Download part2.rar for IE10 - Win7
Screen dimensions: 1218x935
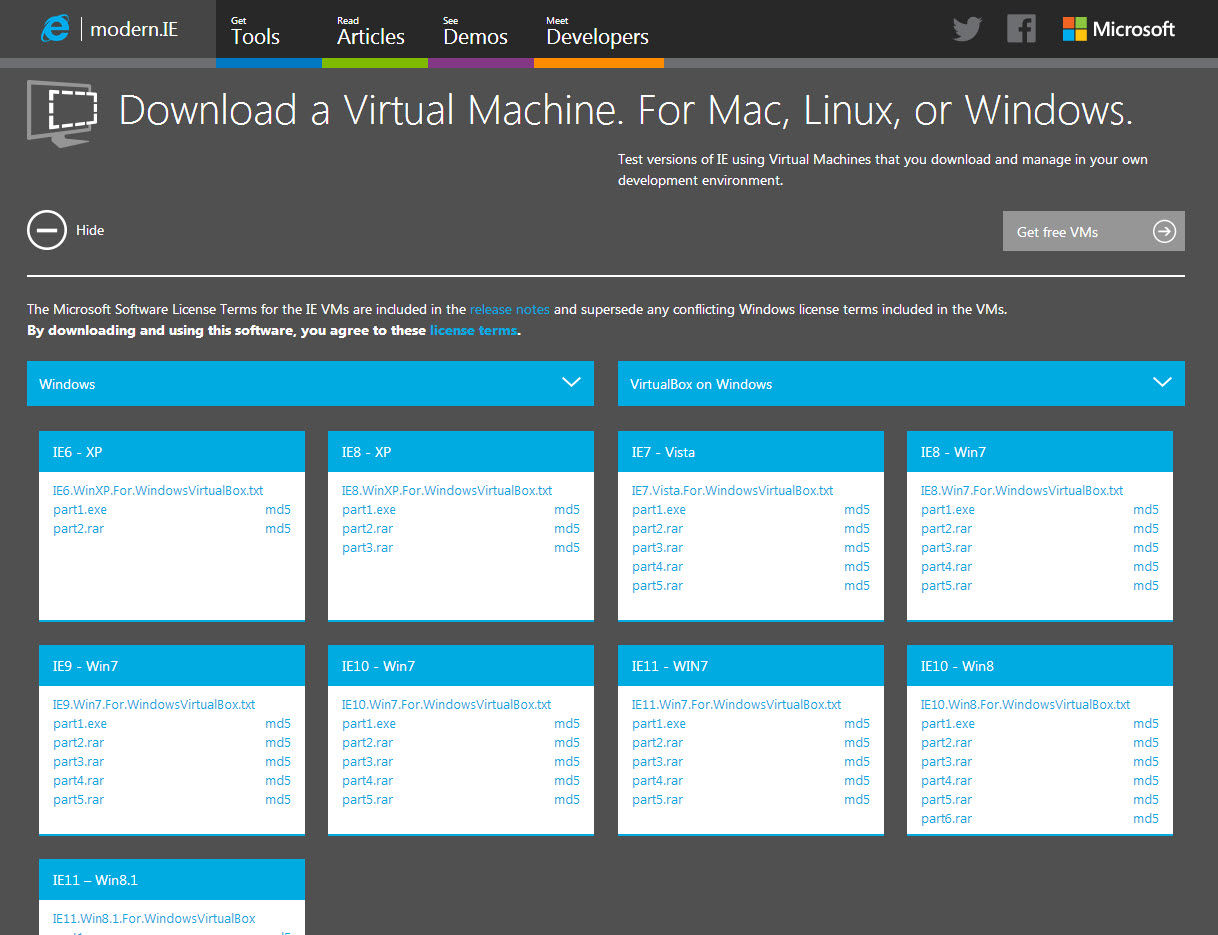click(367, 742)
